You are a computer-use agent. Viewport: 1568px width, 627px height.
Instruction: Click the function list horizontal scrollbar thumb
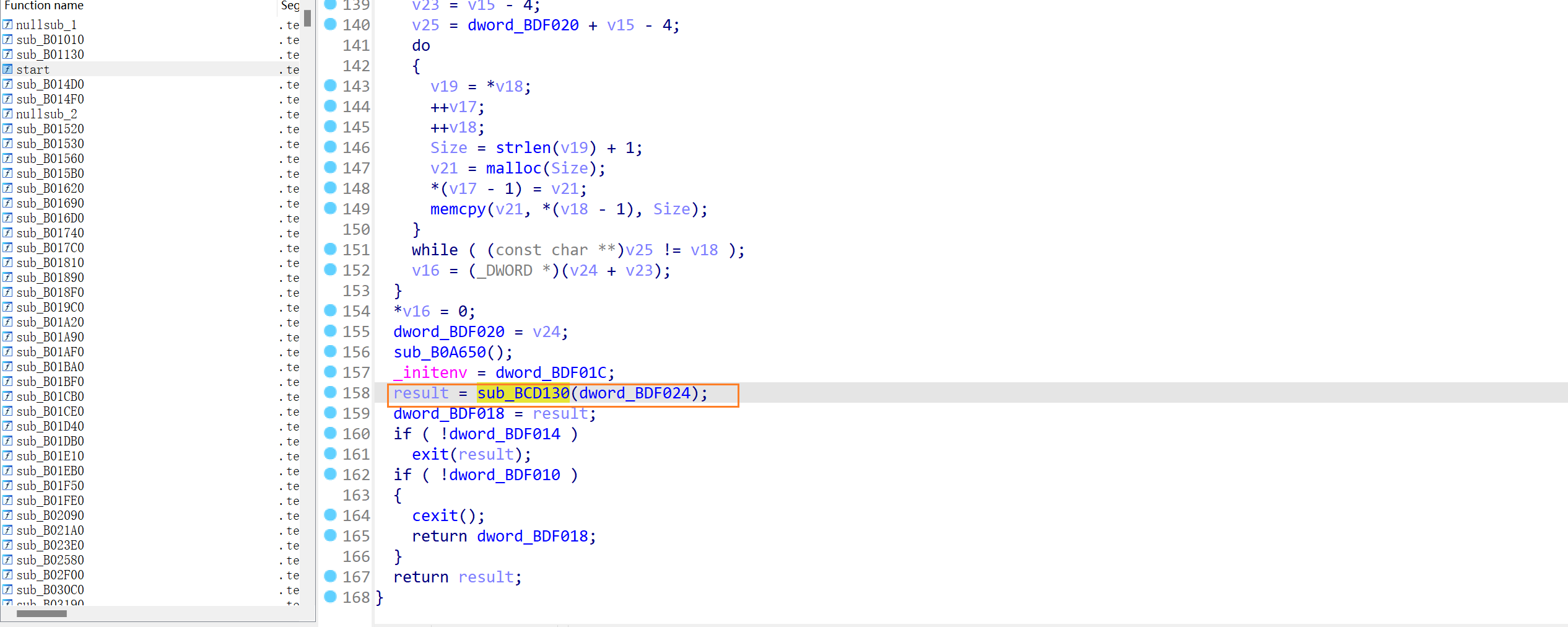(x=41, y=613)
